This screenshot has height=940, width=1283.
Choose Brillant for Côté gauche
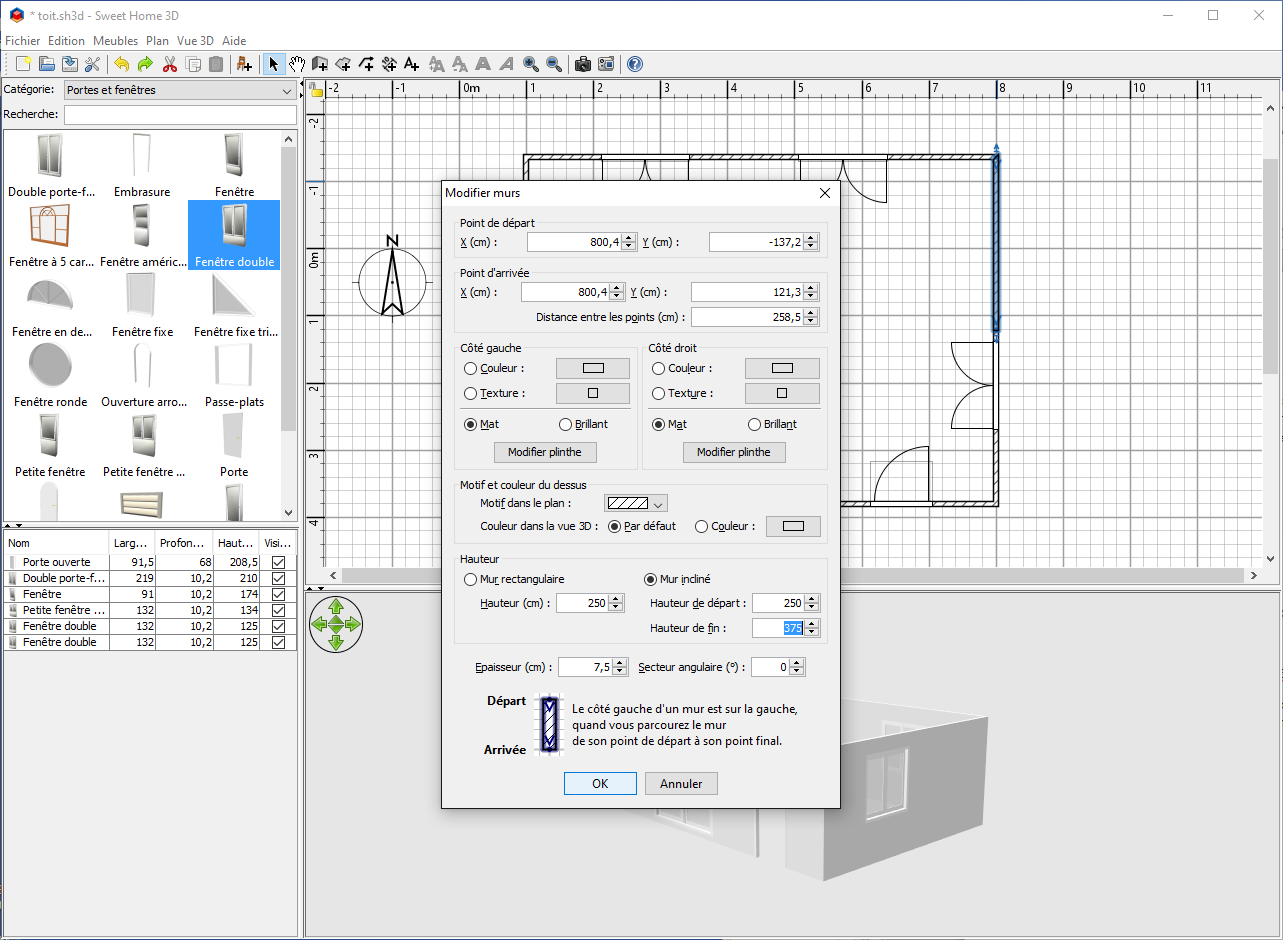coord(566,424)
